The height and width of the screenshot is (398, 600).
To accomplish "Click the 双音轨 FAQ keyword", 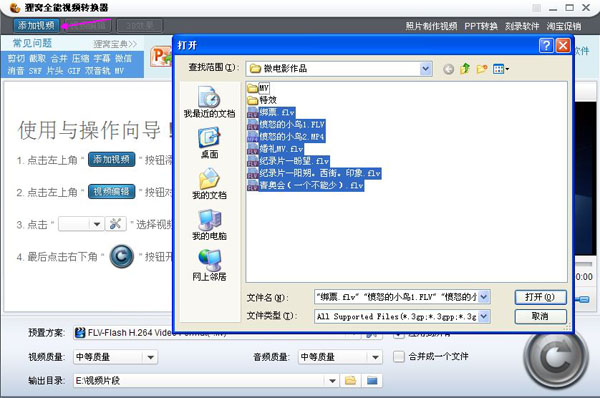I will point(98,71).
